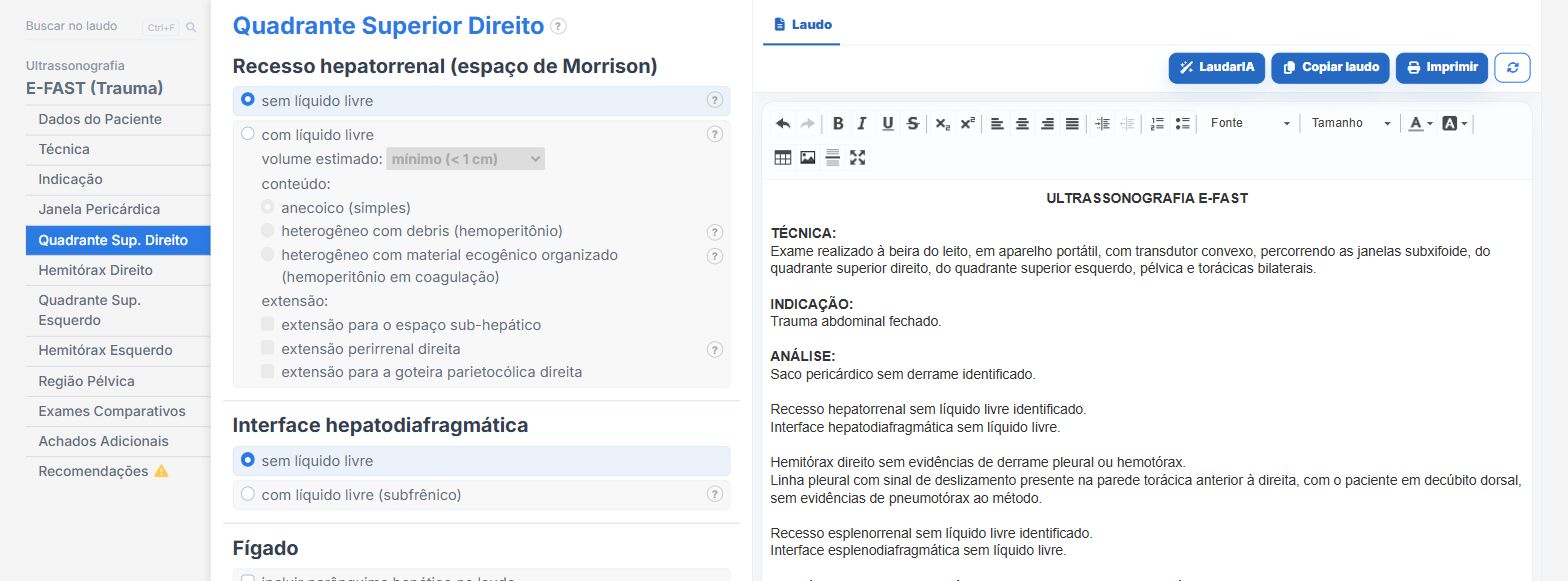
Task: Open volume estimado dropdown
Action: (465, 158)
